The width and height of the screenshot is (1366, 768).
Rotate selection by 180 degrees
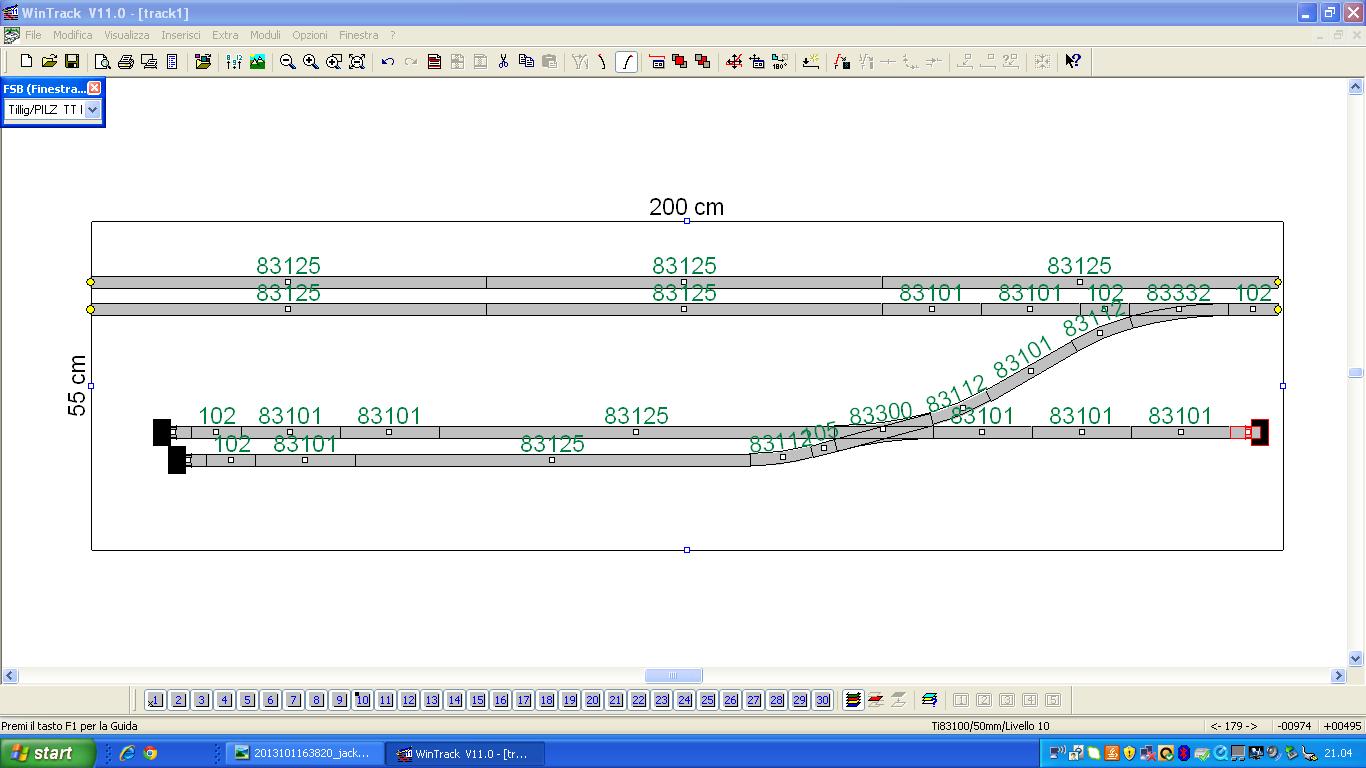pyautogui.click(x=780, y=61)
